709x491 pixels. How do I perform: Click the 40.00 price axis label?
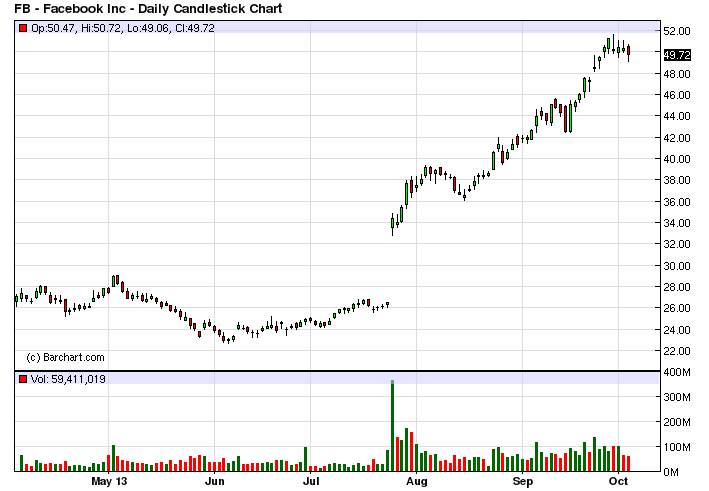(x=677, y=159)
